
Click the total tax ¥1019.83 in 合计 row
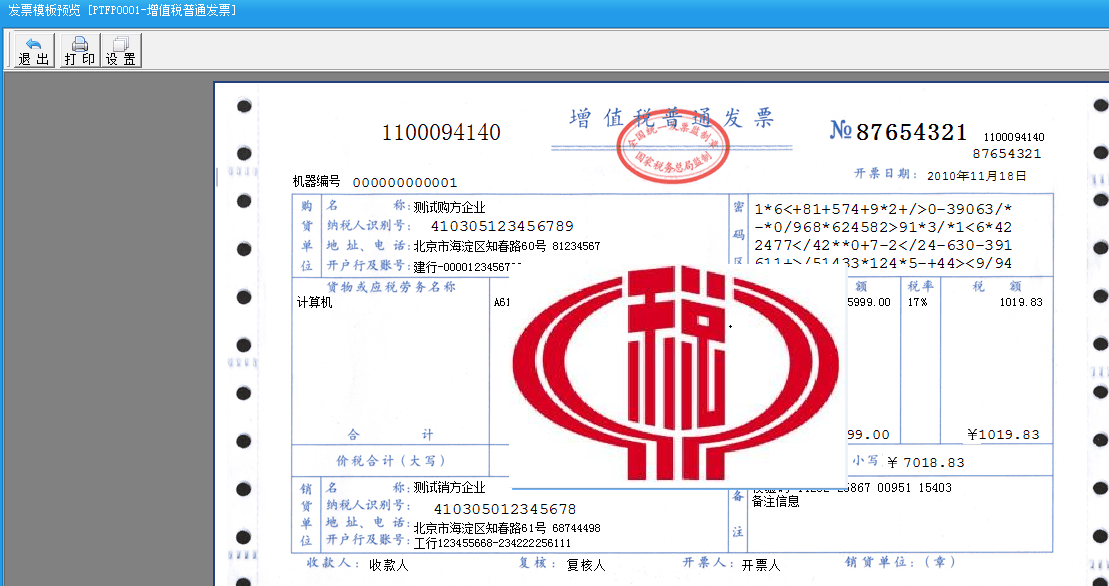coord(1004,435)
